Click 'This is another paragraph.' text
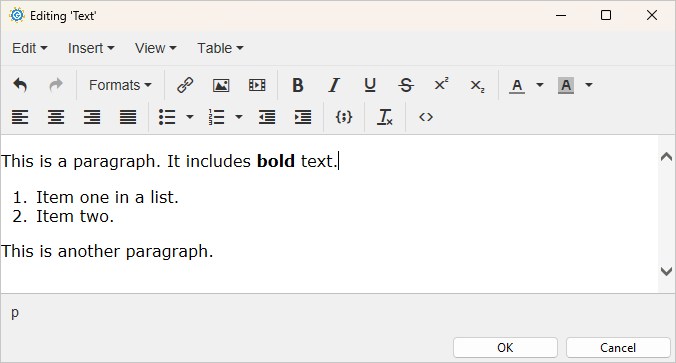676x363 pixels. click(107, 251)
